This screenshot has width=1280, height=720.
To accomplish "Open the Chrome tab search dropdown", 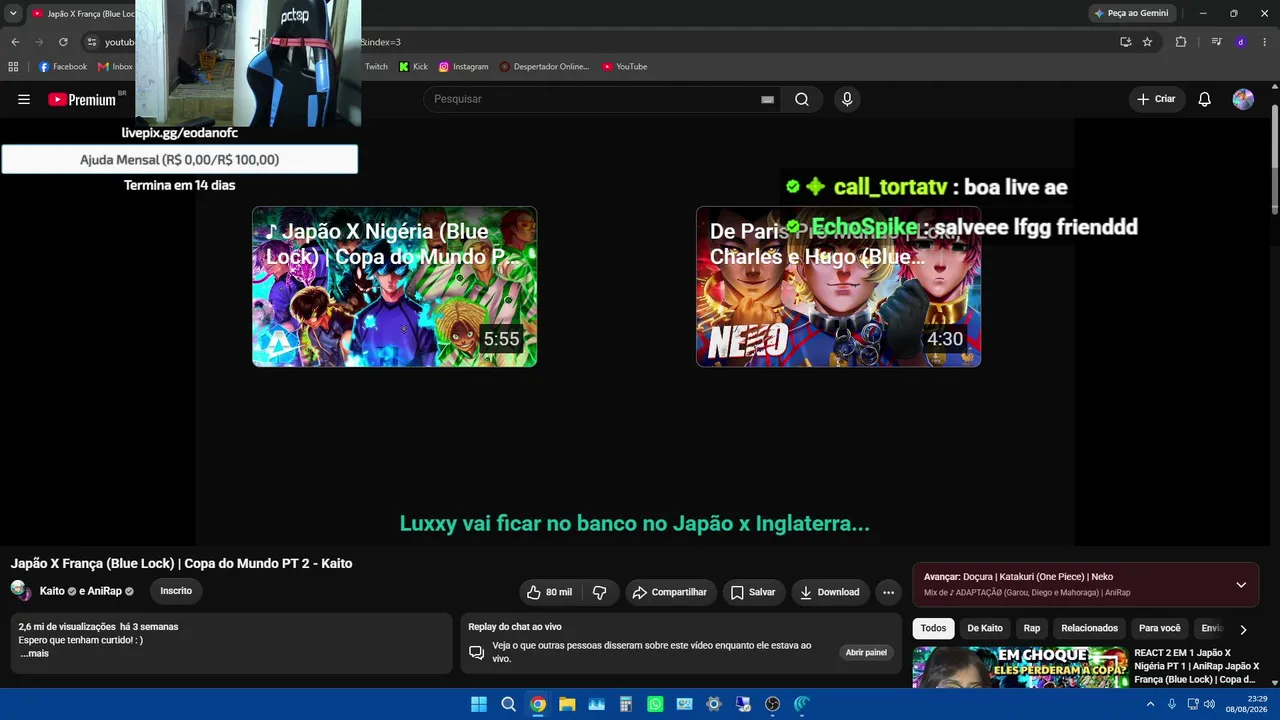I will pyautogui.click(x=13, y=13).
